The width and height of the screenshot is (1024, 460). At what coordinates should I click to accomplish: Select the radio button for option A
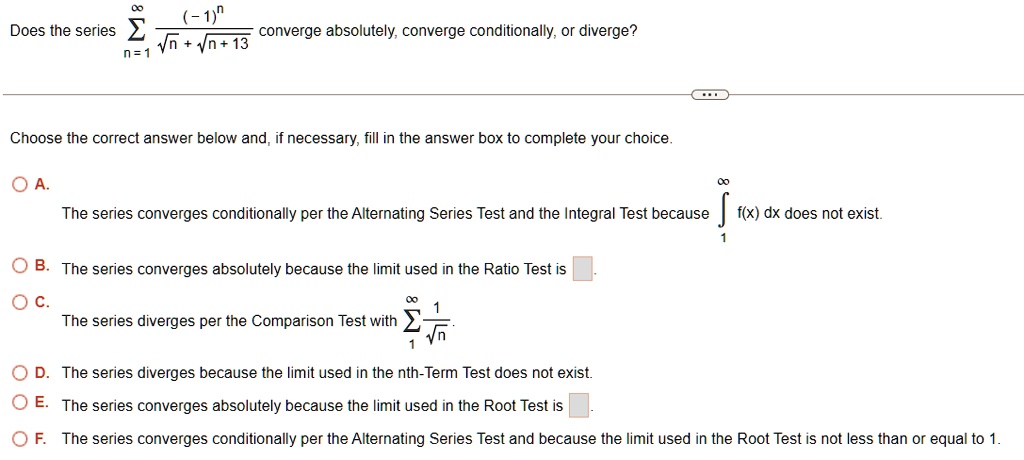[20, 185]
